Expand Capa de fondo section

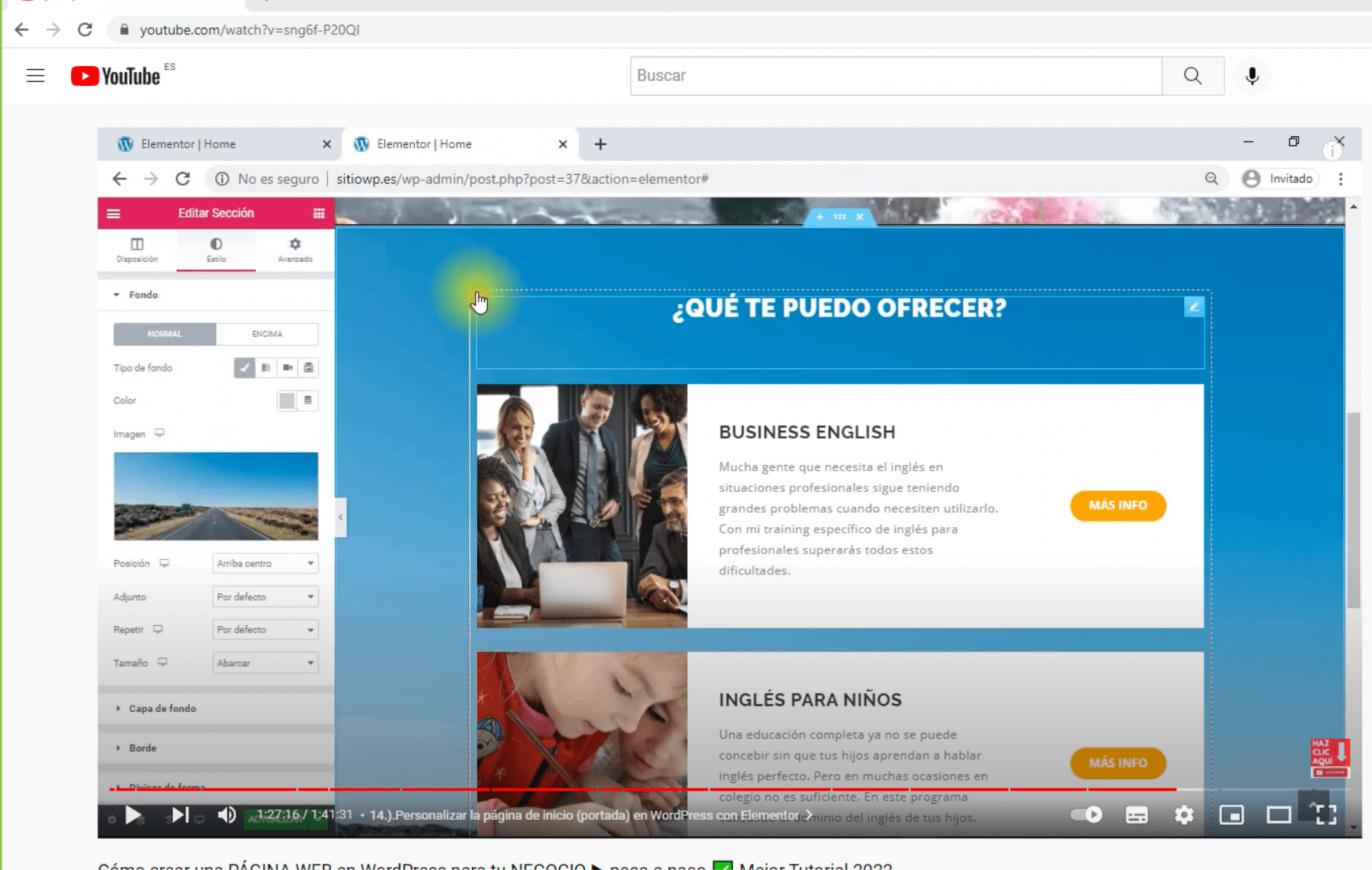[216, 708]
